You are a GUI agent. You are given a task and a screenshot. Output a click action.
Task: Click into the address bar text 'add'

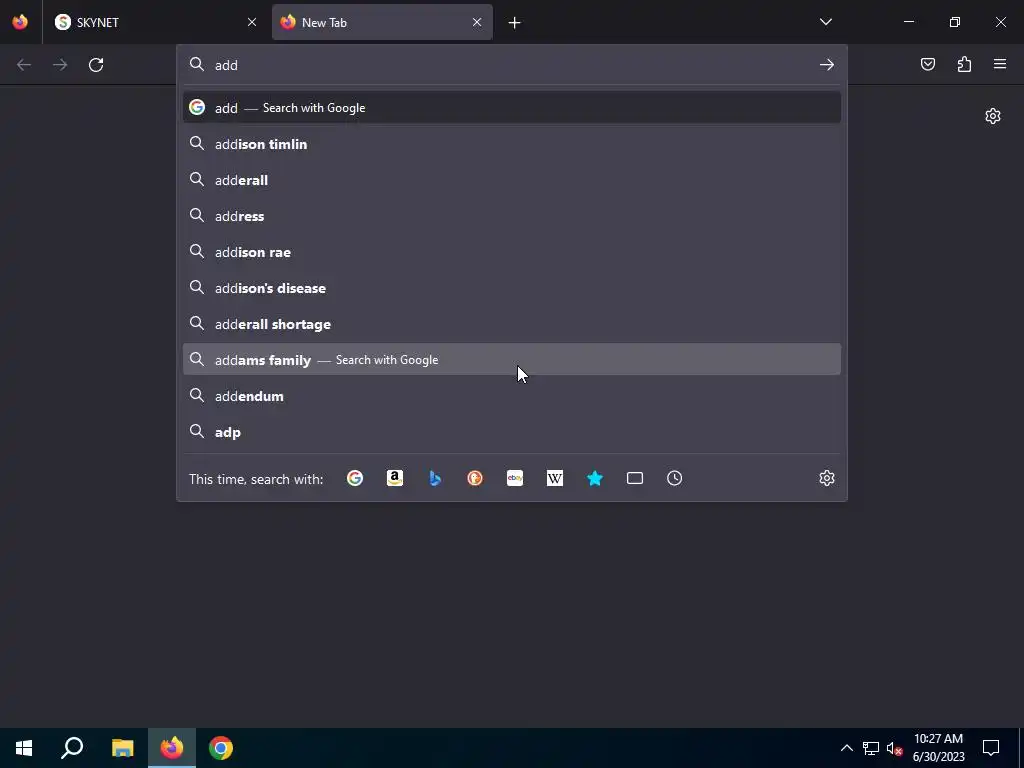coord(227,65)
